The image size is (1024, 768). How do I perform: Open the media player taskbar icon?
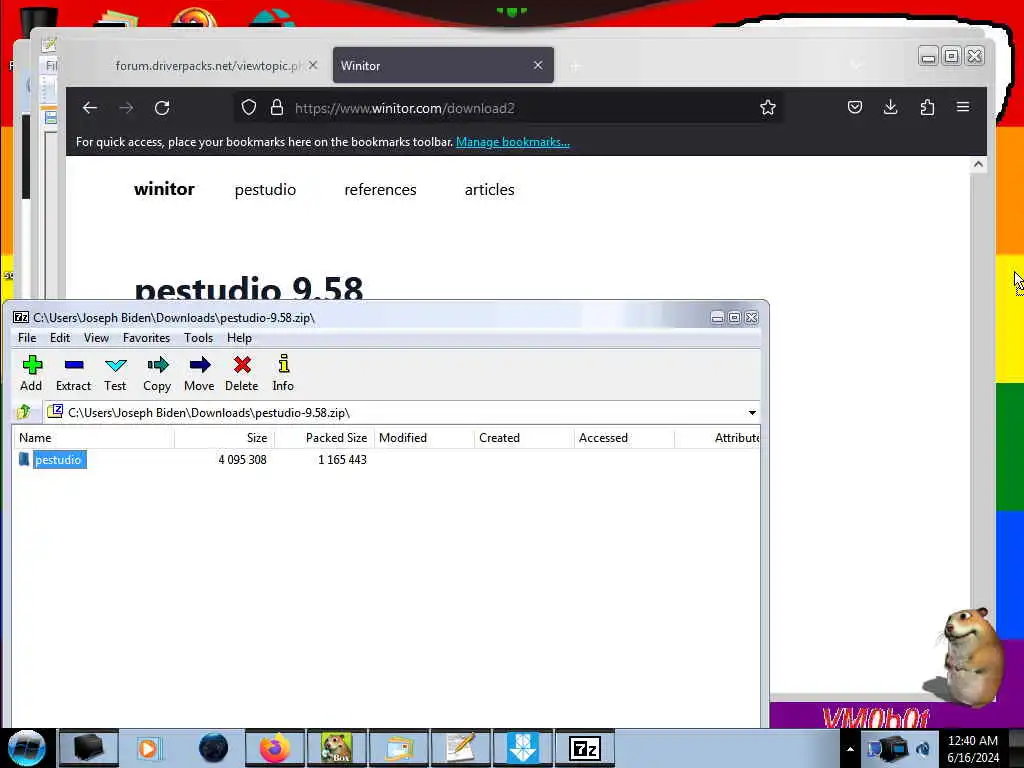click(148, 748)
